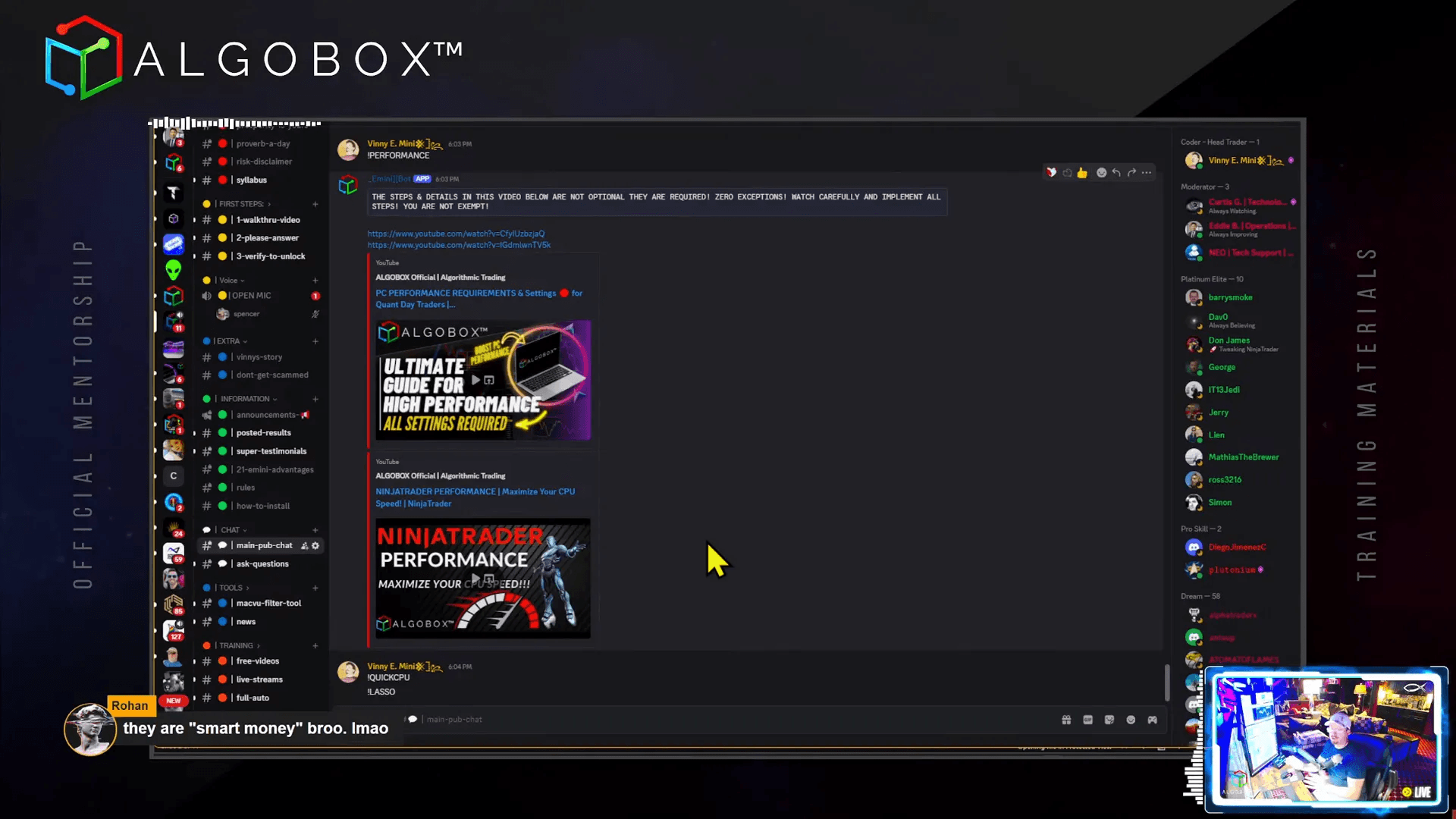
Task: Open the GIF picker in message bar
Action: click(1087, 720)
